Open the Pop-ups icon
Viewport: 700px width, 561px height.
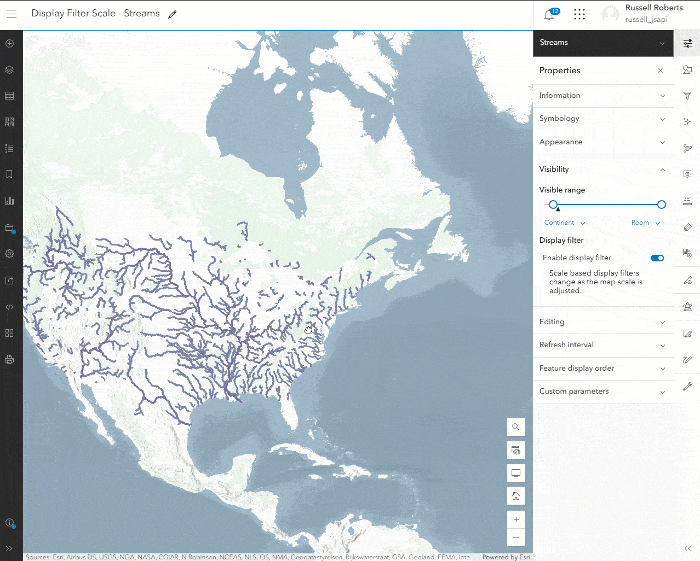point(688,174)
